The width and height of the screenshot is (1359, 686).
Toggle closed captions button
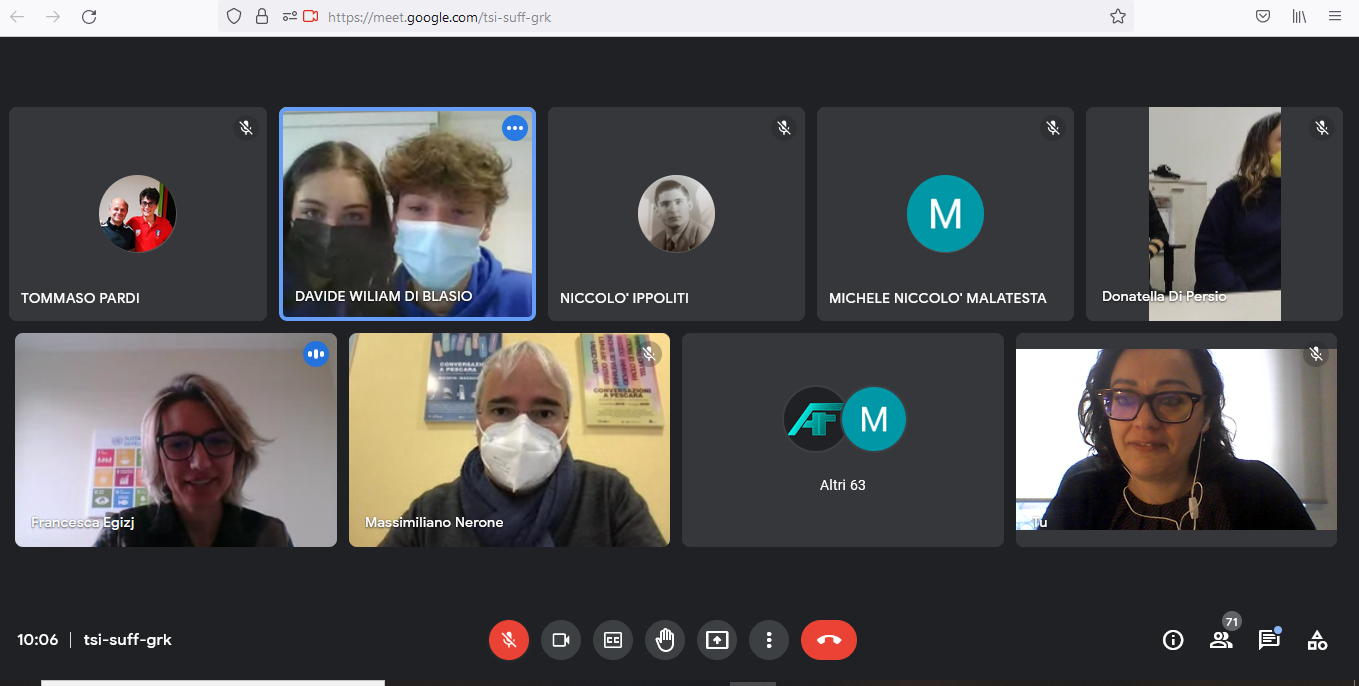pos(613,640)
